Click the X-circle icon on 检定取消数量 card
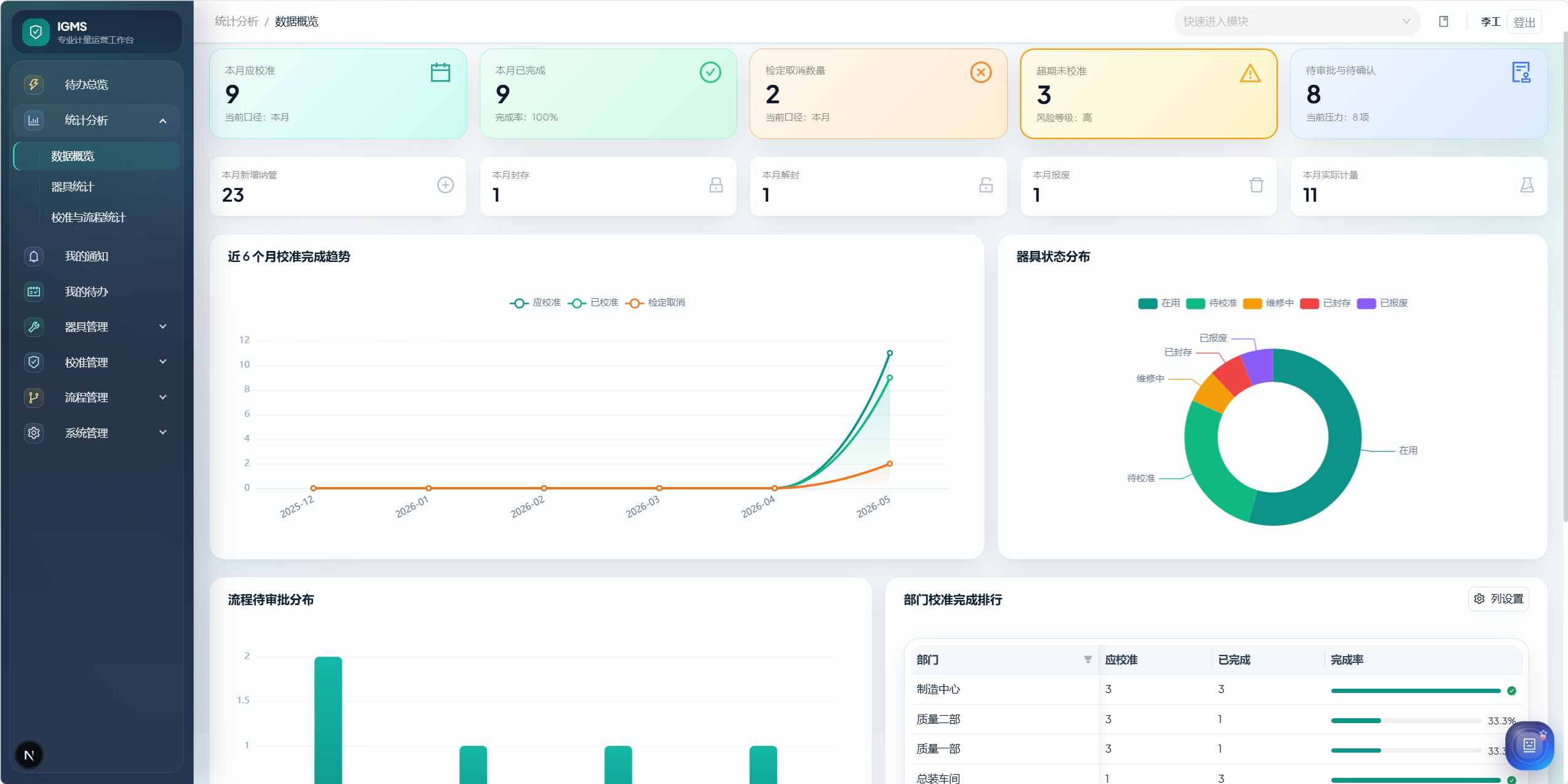Viewport: 1568px width, 784px height. 981,73
